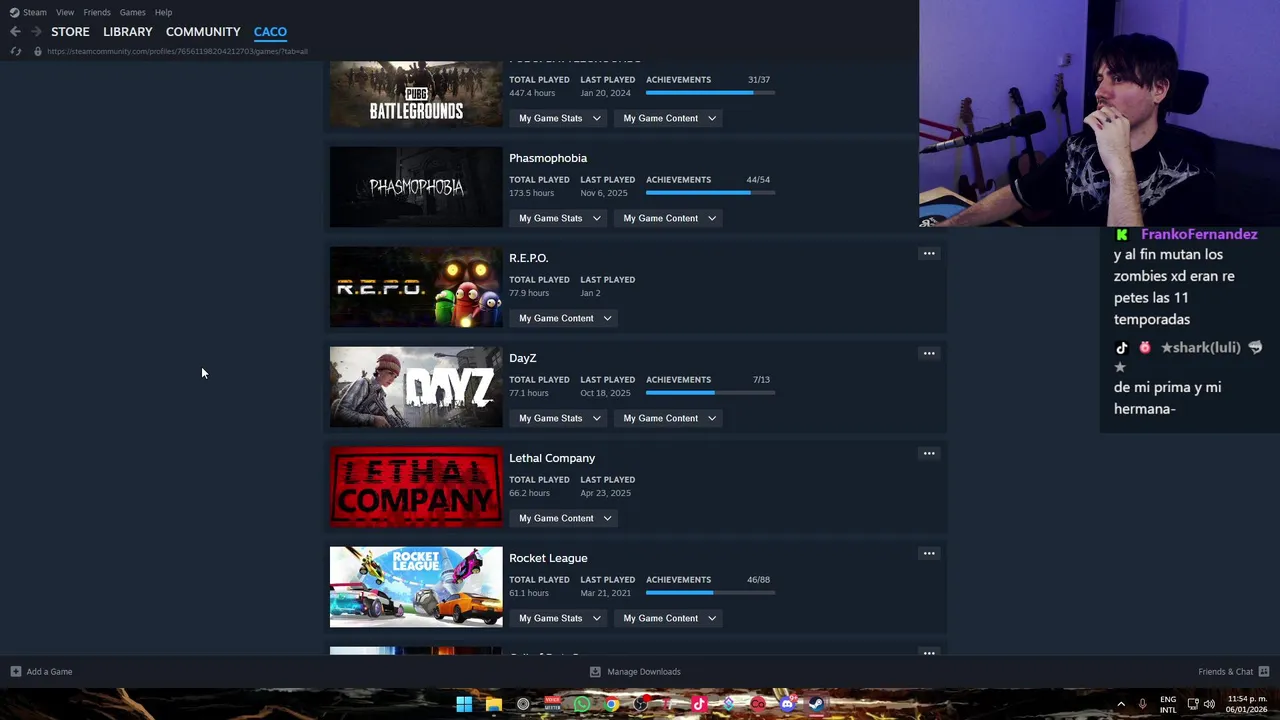Click the Rocket League game thumbnail
Screen dimensions: 1280x720
(416, 587)
